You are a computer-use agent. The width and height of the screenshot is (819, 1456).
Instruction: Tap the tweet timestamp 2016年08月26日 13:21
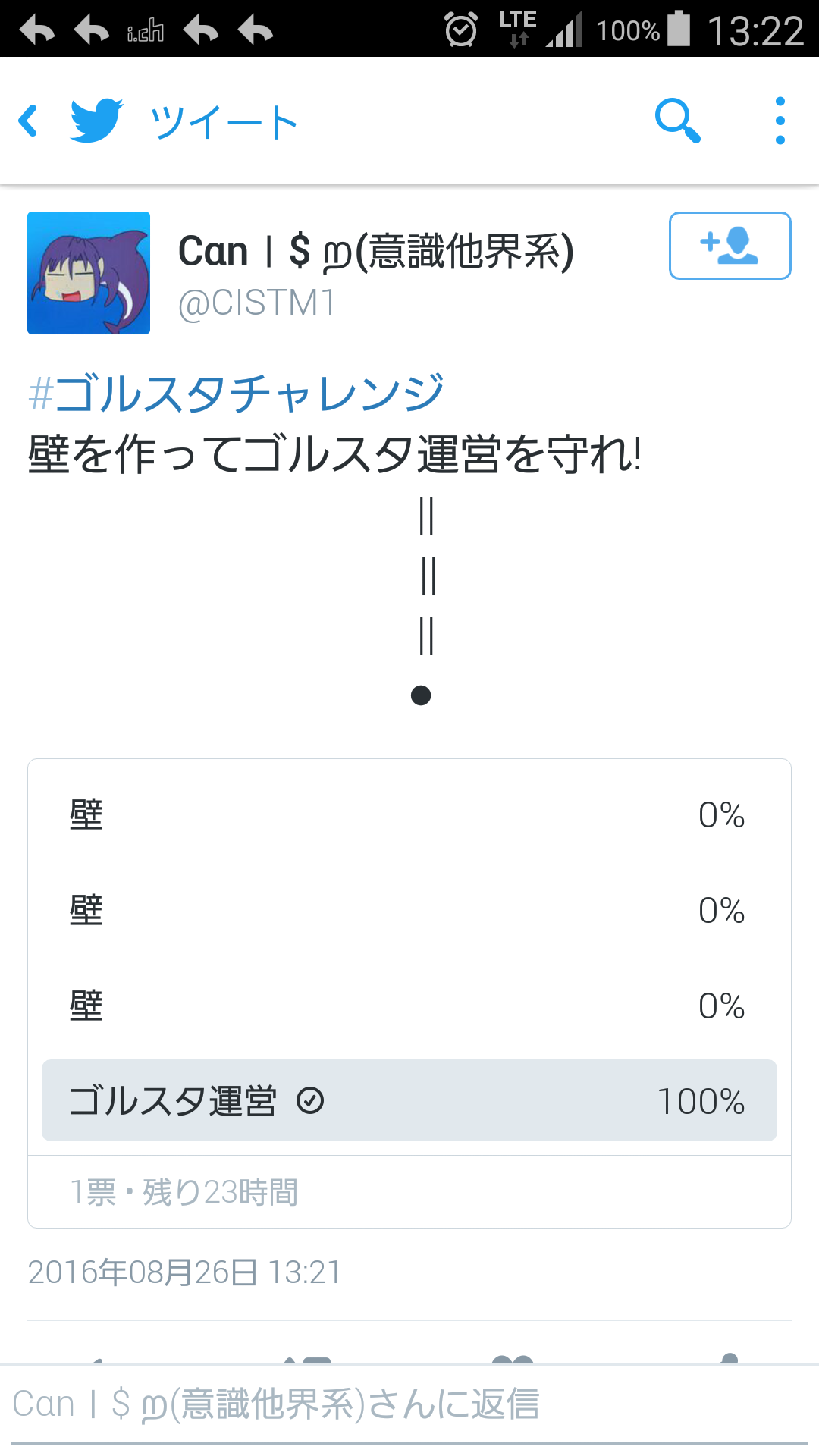[x=184, y=1272]
